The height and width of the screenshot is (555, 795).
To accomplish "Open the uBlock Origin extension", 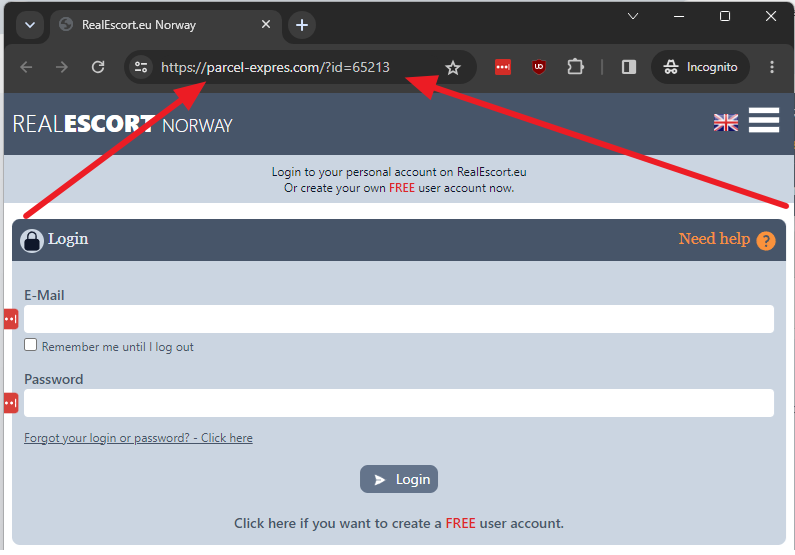I will [538, 67].
